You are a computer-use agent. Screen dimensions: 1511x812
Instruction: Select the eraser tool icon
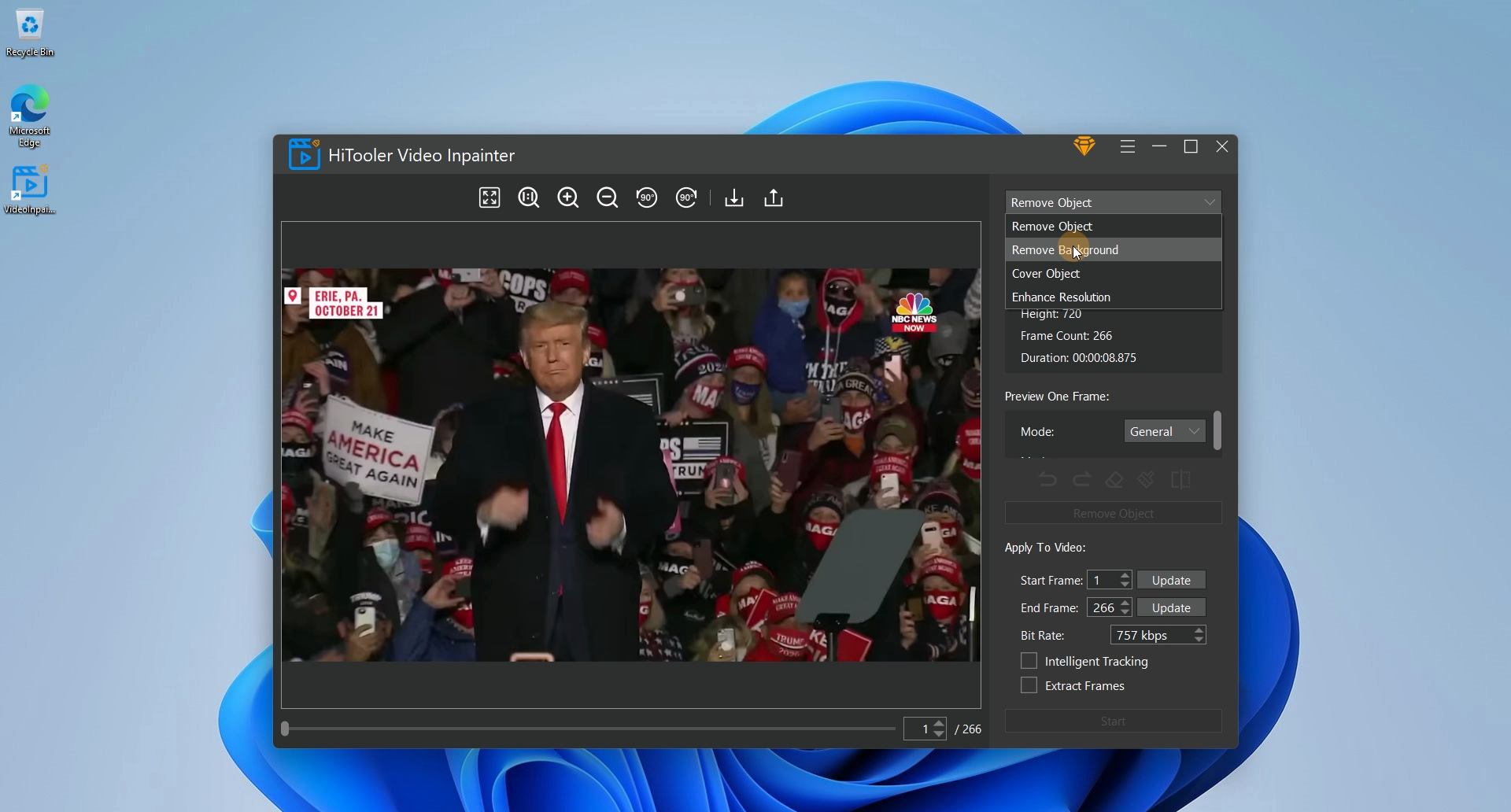tap(1114, 479)
